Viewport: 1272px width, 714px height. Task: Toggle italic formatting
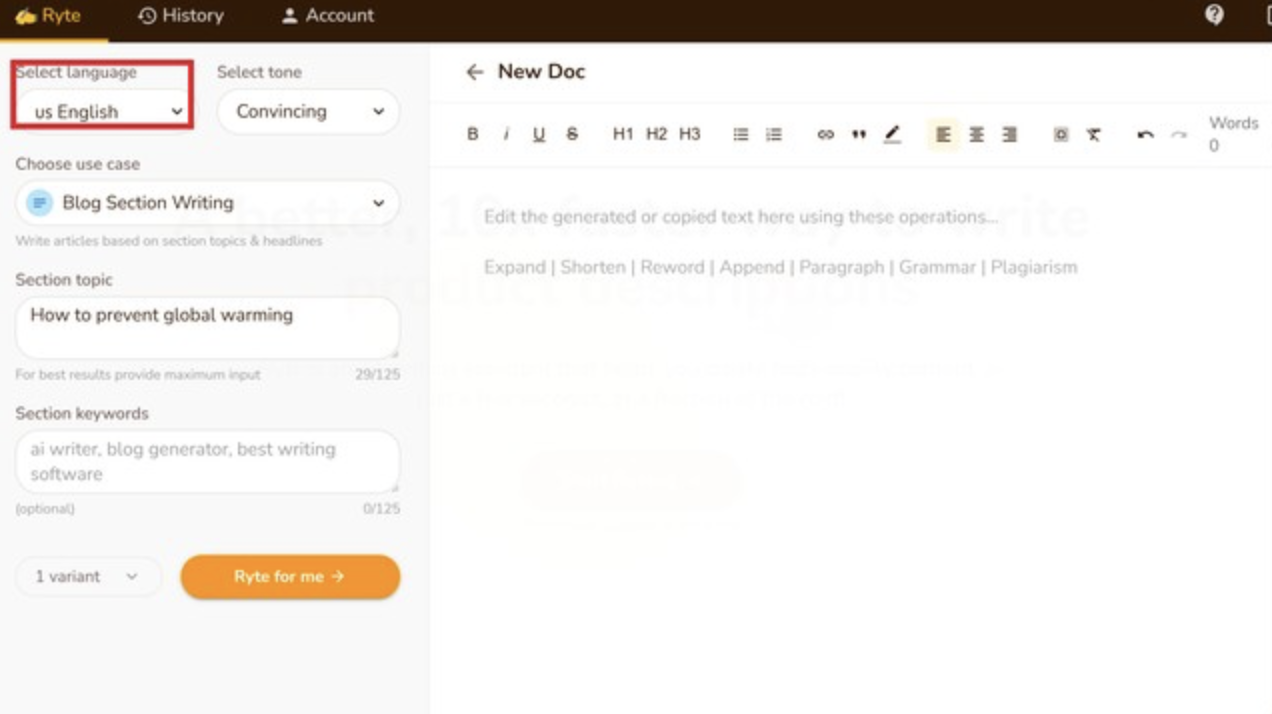[506, 134]
